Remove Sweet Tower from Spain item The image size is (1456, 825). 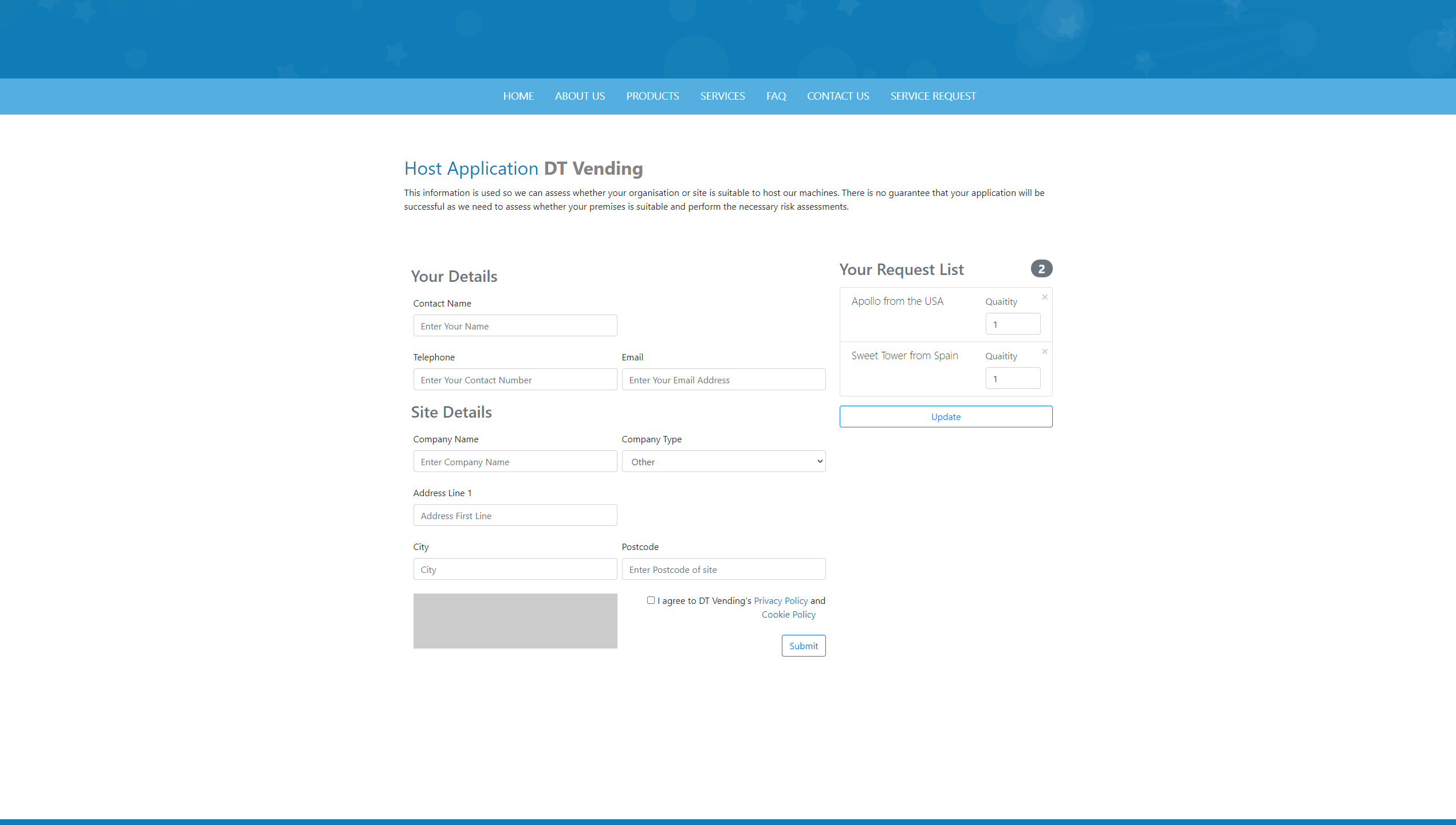point(1045,352)
